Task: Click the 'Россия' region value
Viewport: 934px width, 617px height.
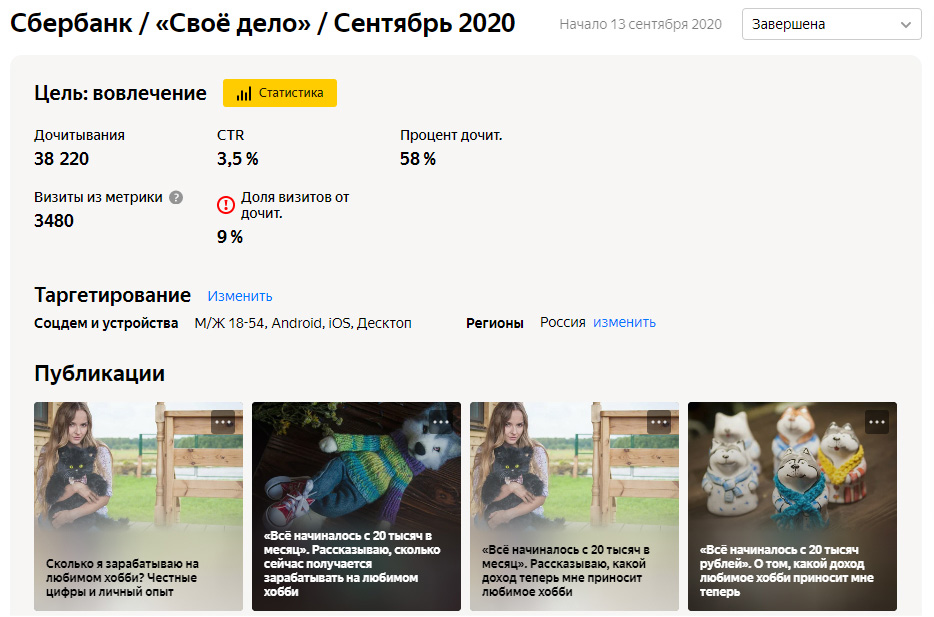Action: click(563, 322)
